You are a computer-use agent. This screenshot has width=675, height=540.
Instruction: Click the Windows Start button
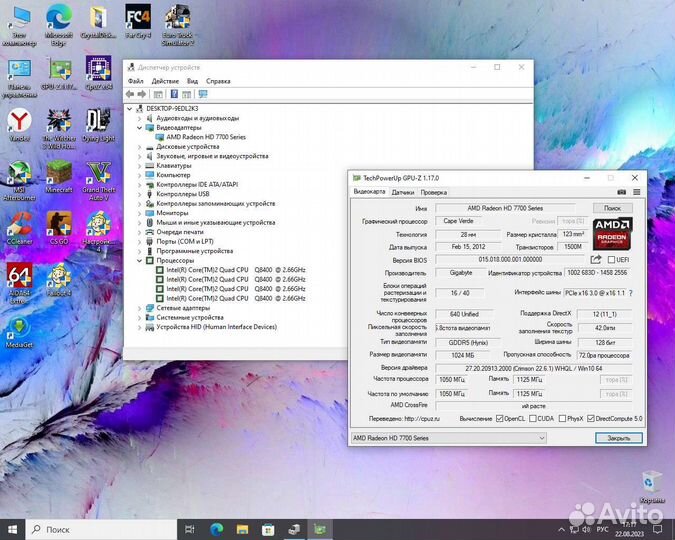[12, 529]
